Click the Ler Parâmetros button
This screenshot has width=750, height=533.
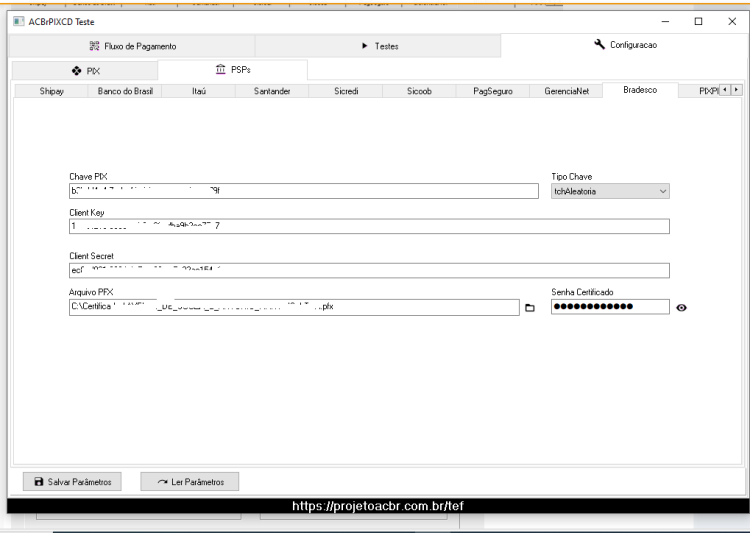coord(190,482)
